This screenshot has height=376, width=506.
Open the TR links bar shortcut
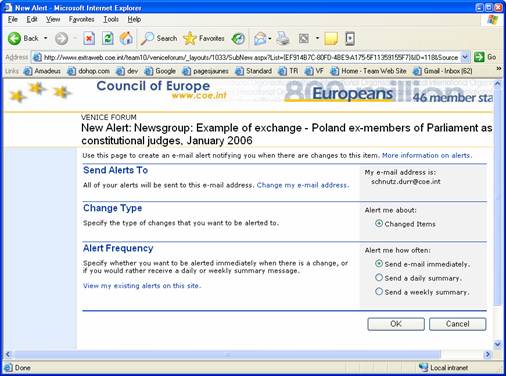pyautogui.click(x=288, y=71)
